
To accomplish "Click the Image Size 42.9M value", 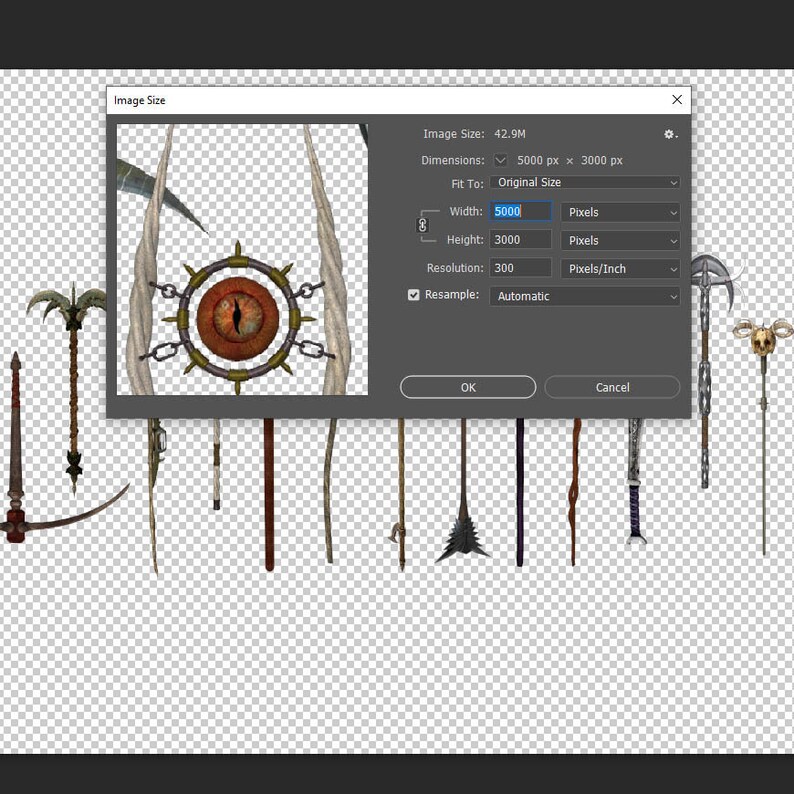I will click(x=509, y=134).
